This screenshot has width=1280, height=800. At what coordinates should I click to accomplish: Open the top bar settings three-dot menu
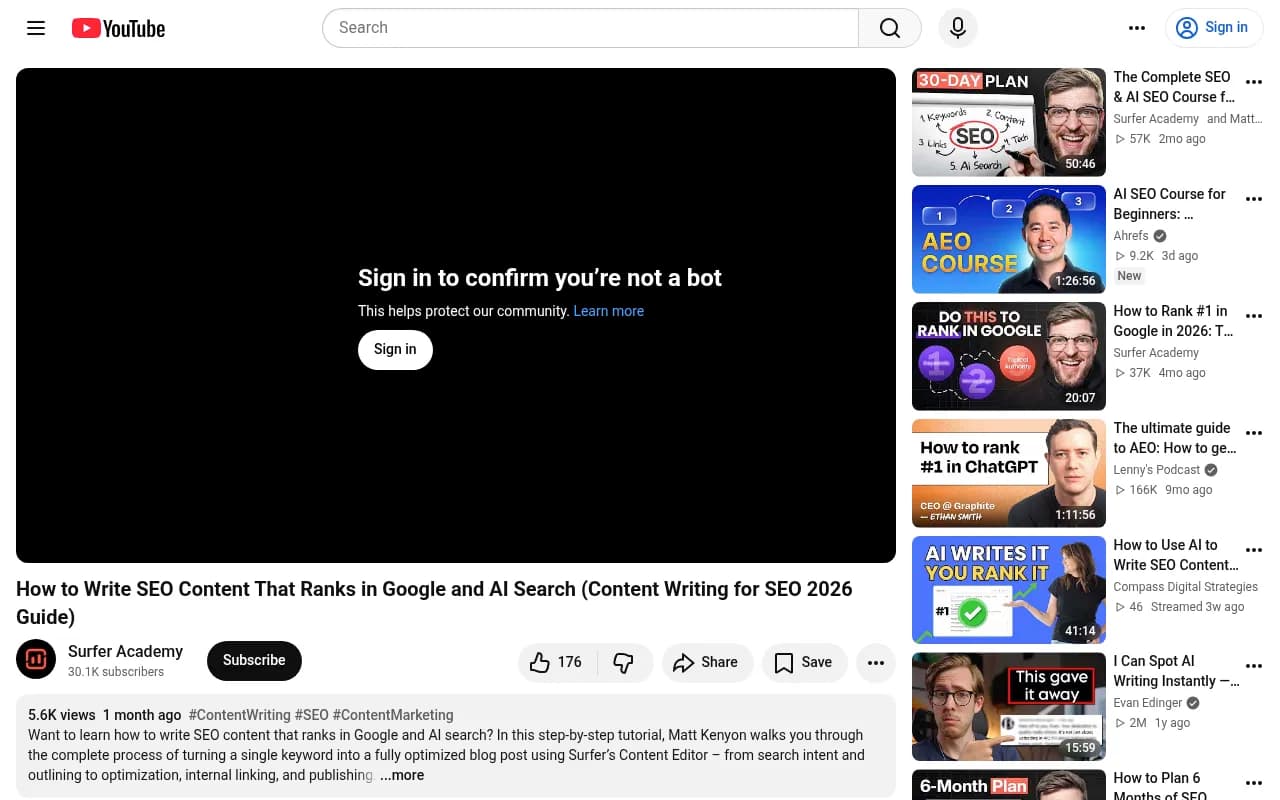[1137, 28]
